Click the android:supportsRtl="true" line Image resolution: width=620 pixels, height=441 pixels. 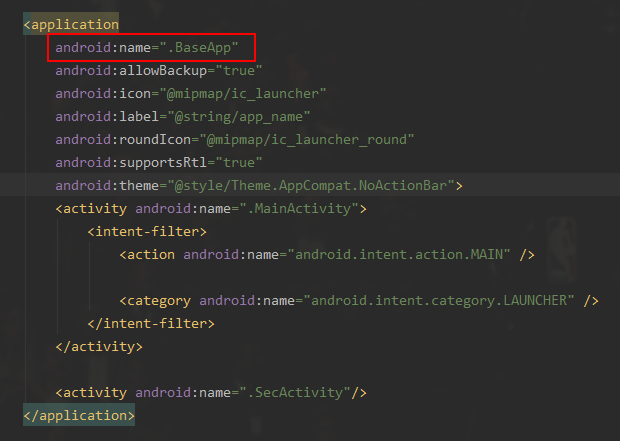click(x=159, y=163)
